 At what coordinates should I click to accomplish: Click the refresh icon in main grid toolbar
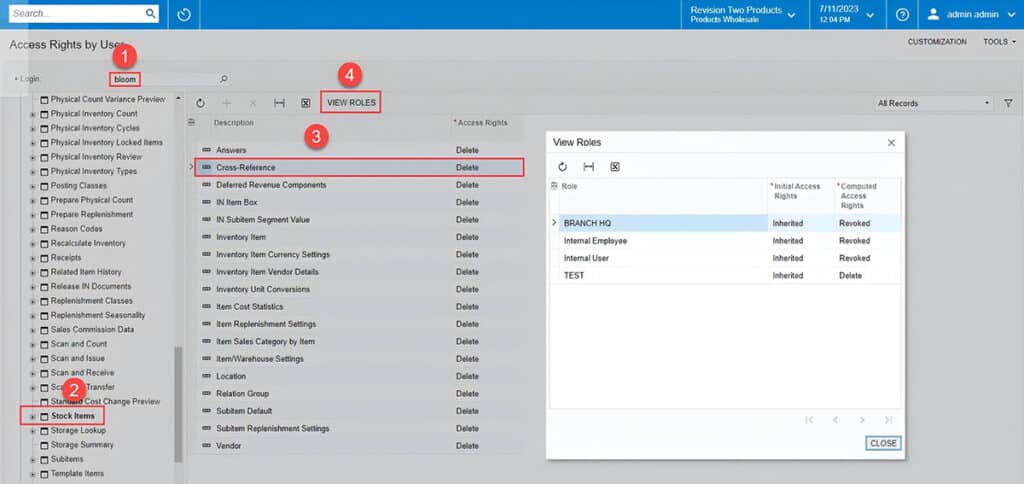point(200,103)
